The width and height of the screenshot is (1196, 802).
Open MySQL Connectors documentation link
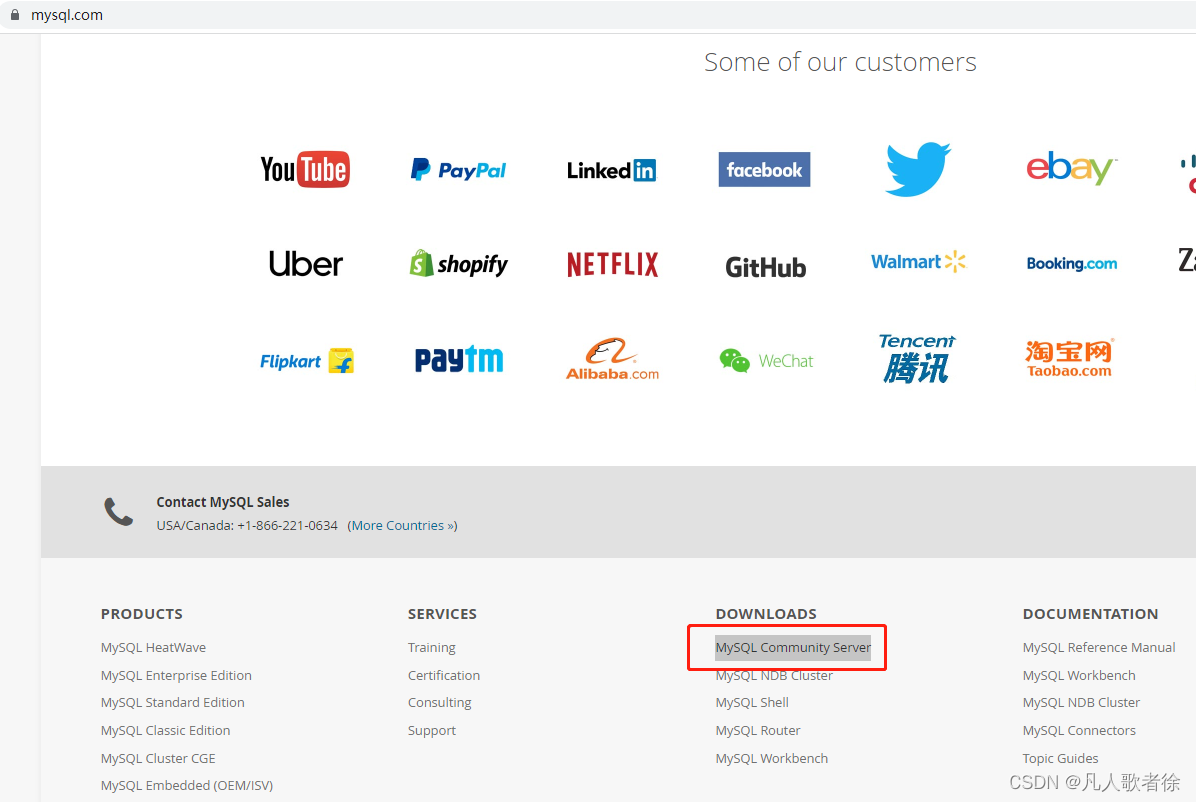click(x=1079, y=730)
